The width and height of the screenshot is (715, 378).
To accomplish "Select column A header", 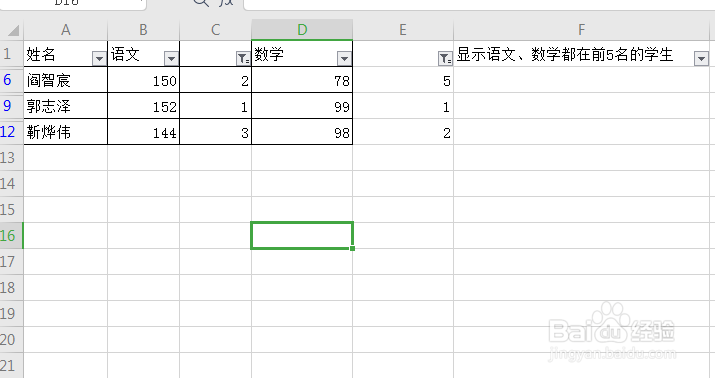I will click(66, 30).
